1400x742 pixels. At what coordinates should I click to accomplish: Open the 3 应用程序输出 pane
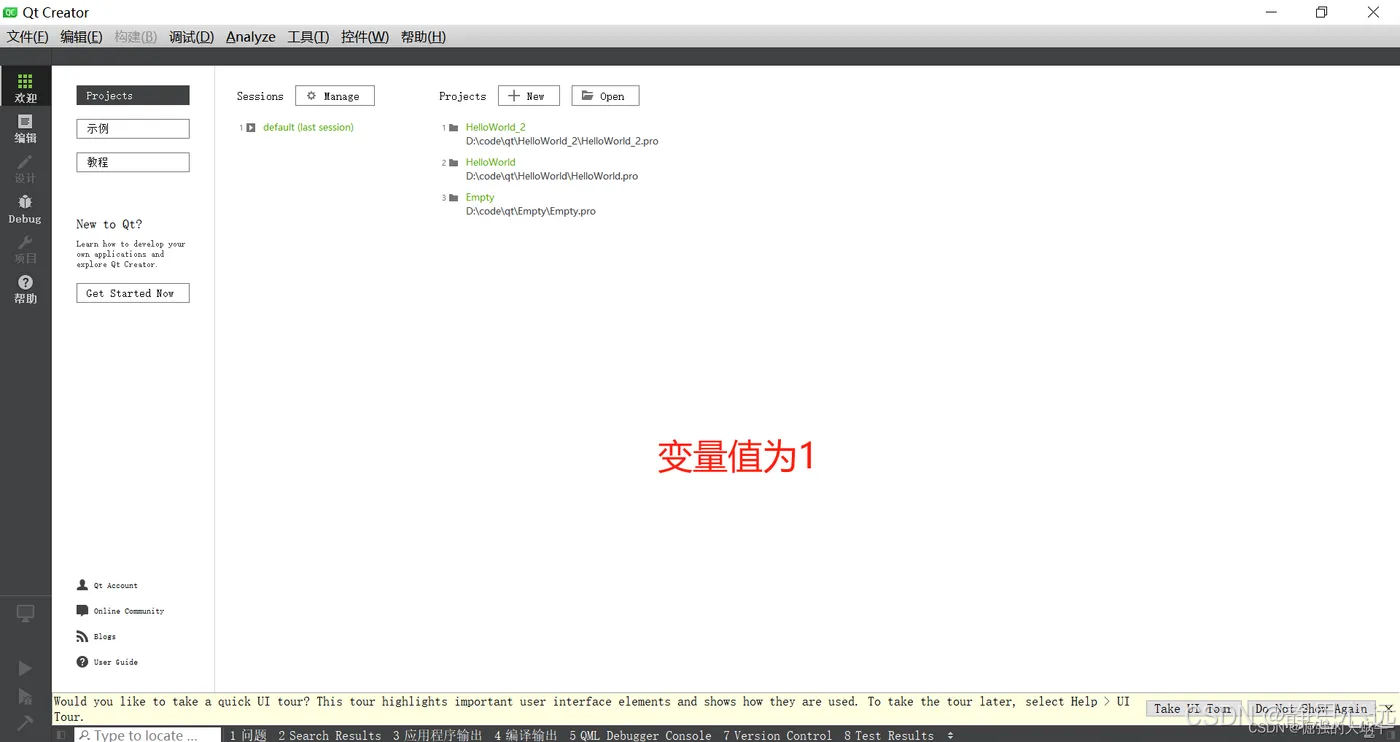point(438,735)
